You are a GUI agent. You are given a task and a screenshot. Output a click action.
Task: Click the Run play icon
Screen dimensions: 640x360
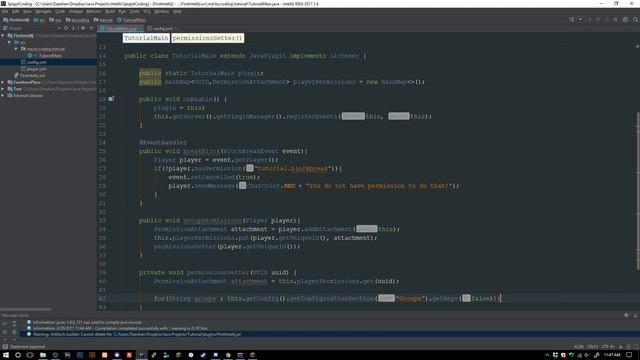590,20
